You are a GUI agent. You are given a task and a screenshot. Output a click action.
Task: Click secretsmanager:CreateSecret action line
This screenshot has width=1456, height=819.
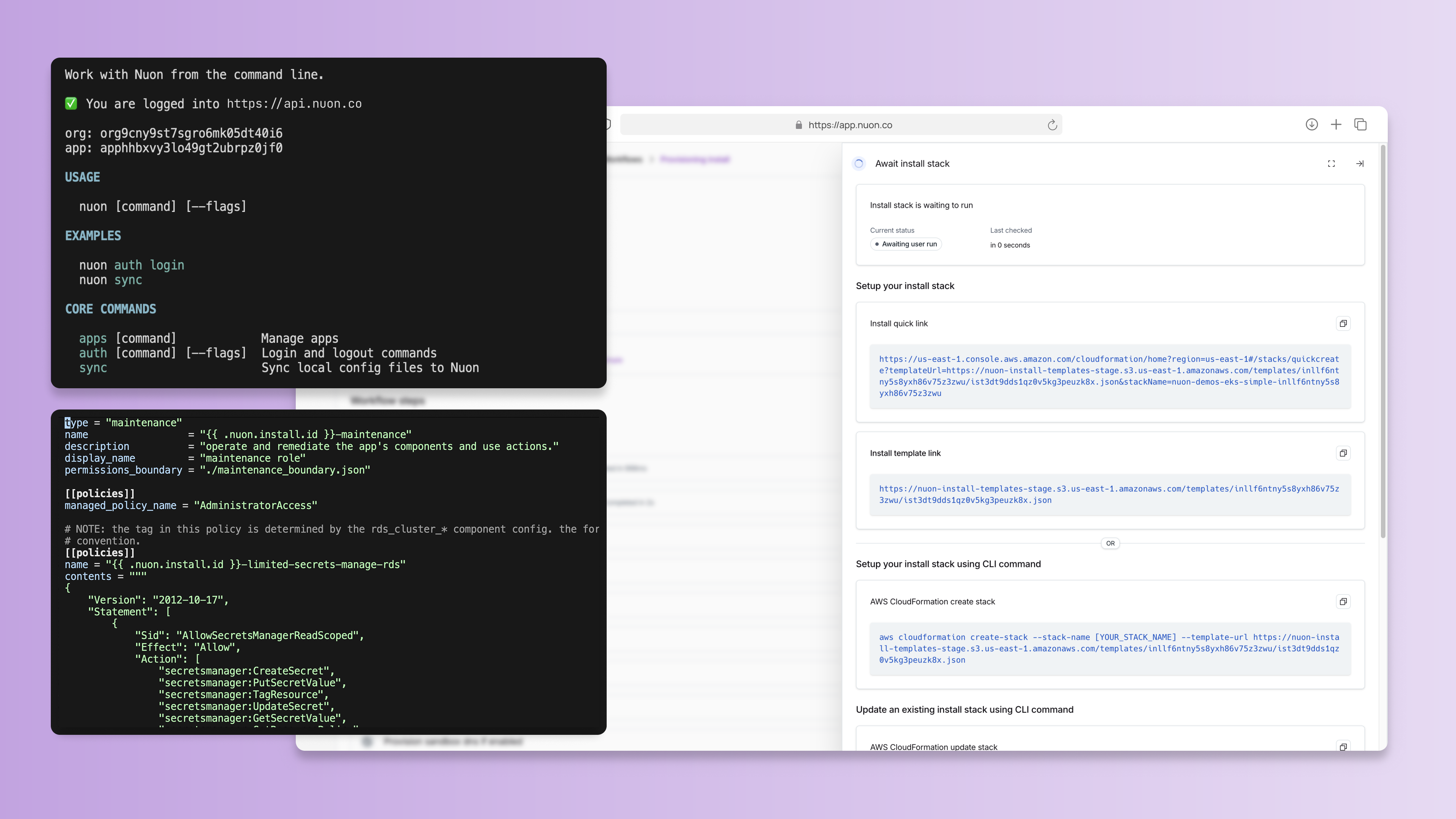point(246,672)
